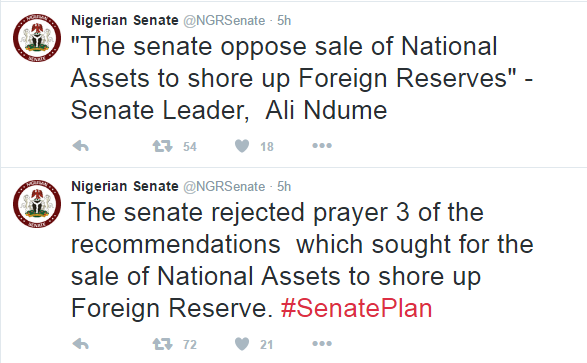Viewport: 587px width, 363px height.
Task: Reply to the prayer 3 rejection tweet
Action: (80, 344)
